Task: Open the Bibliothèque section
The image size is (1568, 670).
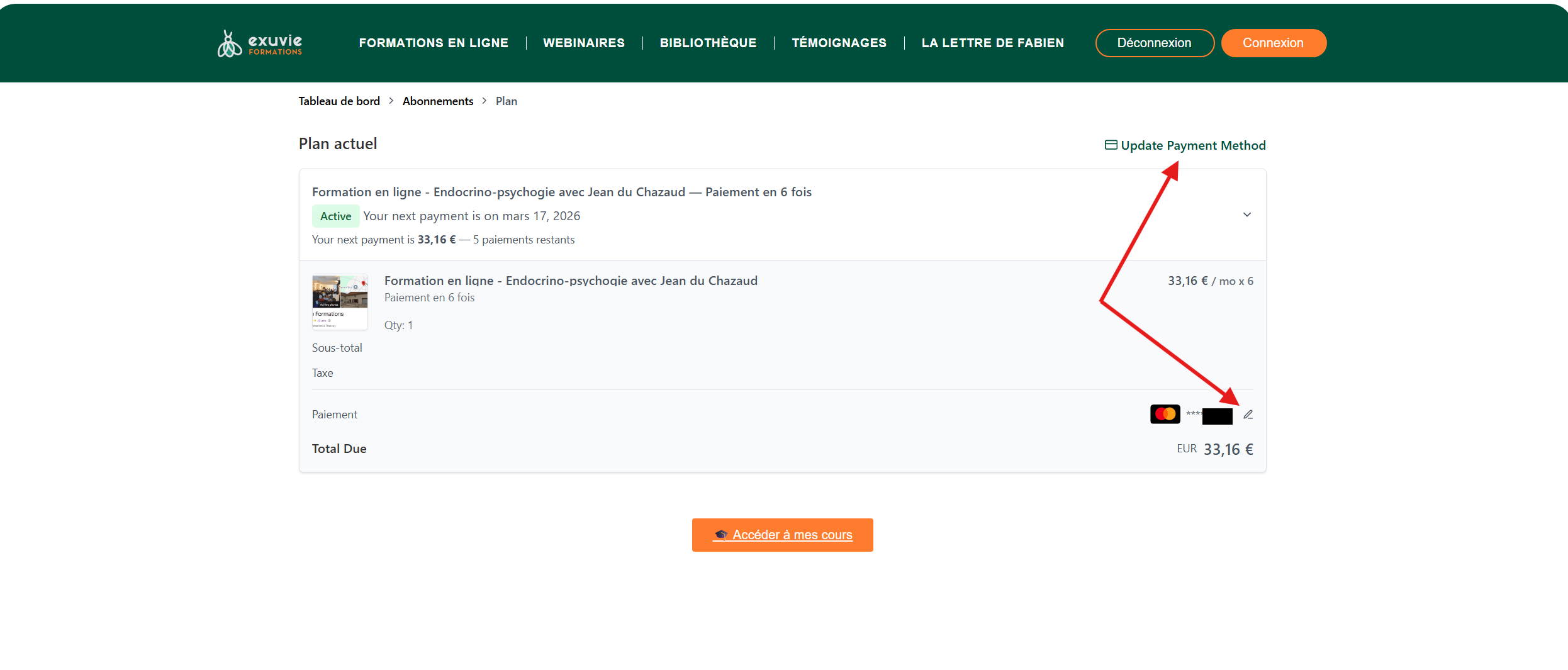Action: (708, 43)
